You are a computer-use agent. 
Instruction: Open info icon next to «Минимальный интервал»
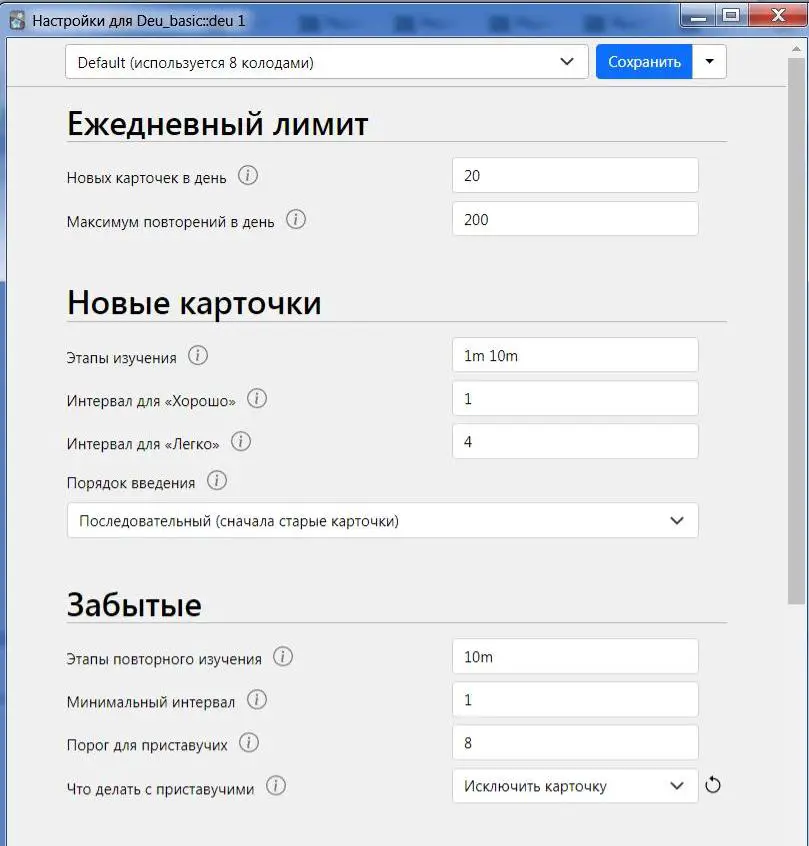[x=257, y=700]
